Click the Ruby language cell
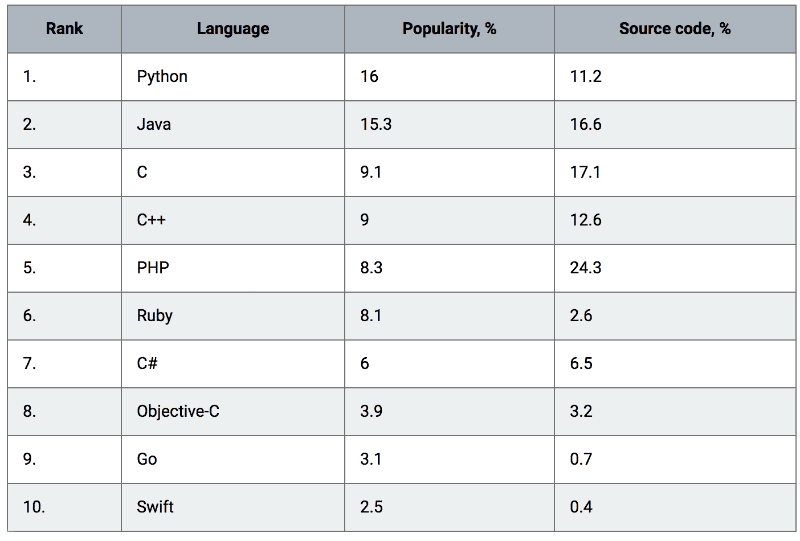 click(233, 316)
